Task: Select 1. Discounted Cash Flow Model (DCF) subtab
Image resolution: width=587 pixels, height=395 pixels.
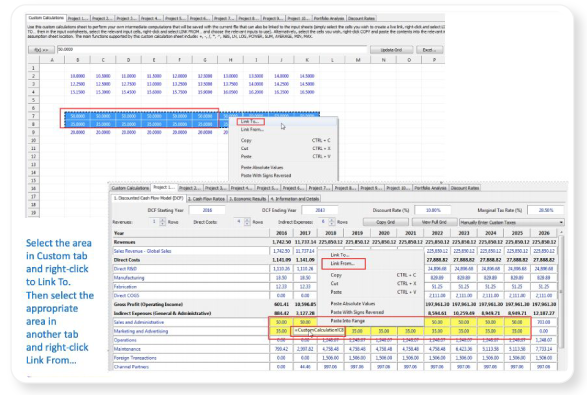Action: point(148,198)
